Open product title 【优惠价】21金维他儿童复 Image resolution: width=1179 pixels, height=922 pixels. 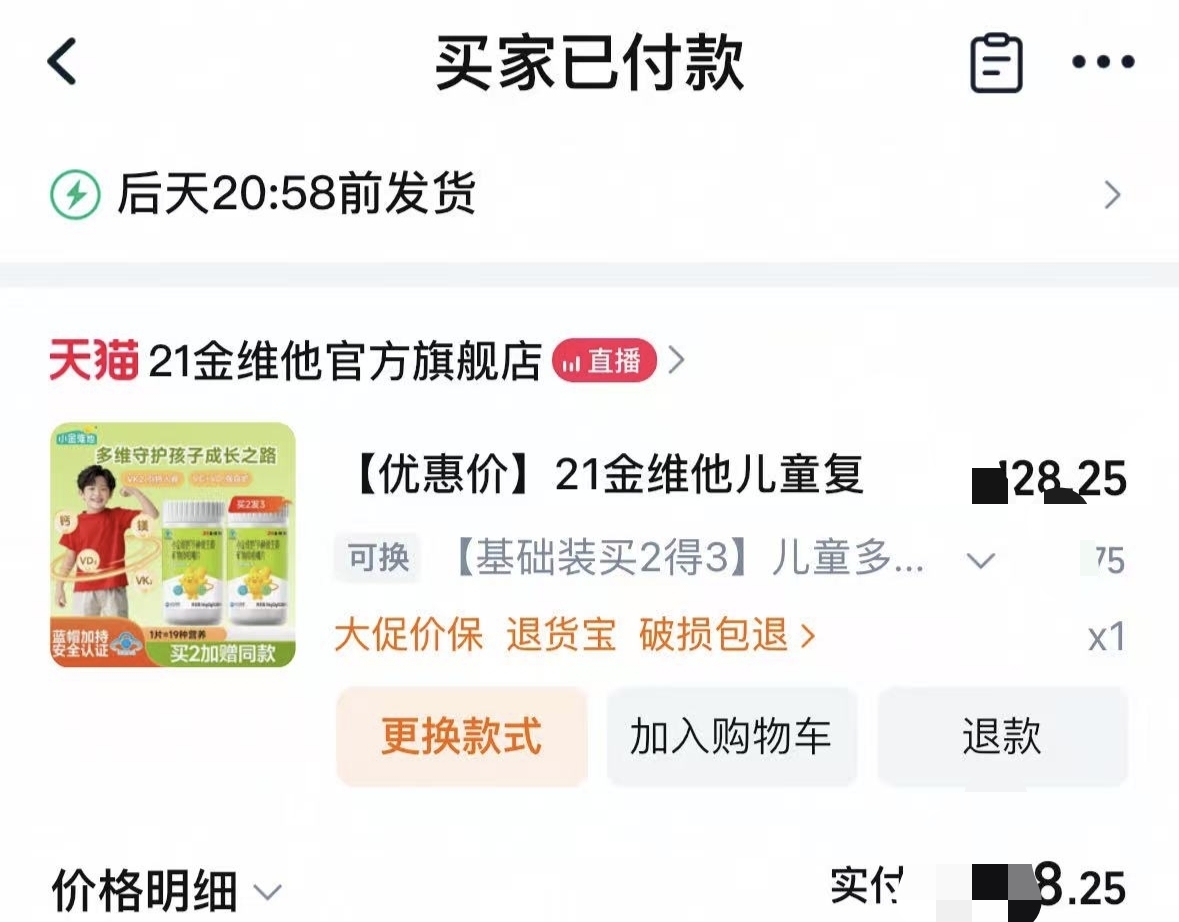click(x=607, y=475)
